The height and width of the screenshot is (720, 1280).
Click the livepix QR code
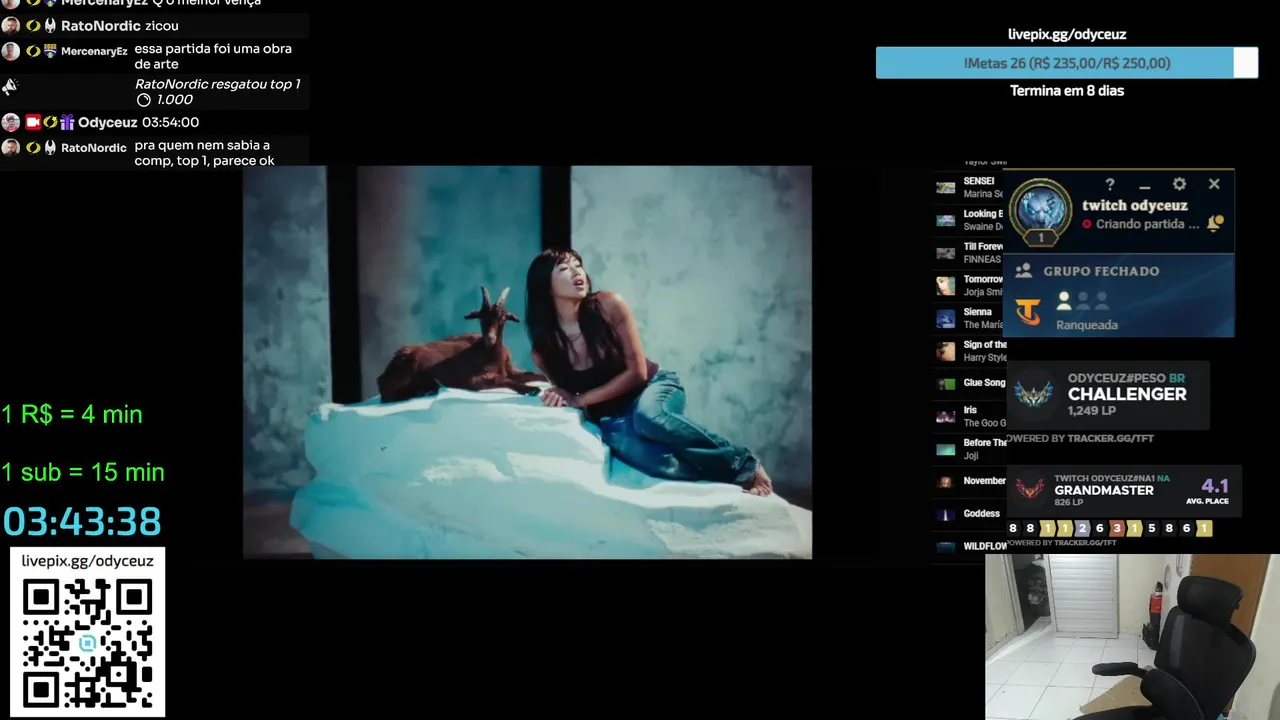click(x=87, y=644)
